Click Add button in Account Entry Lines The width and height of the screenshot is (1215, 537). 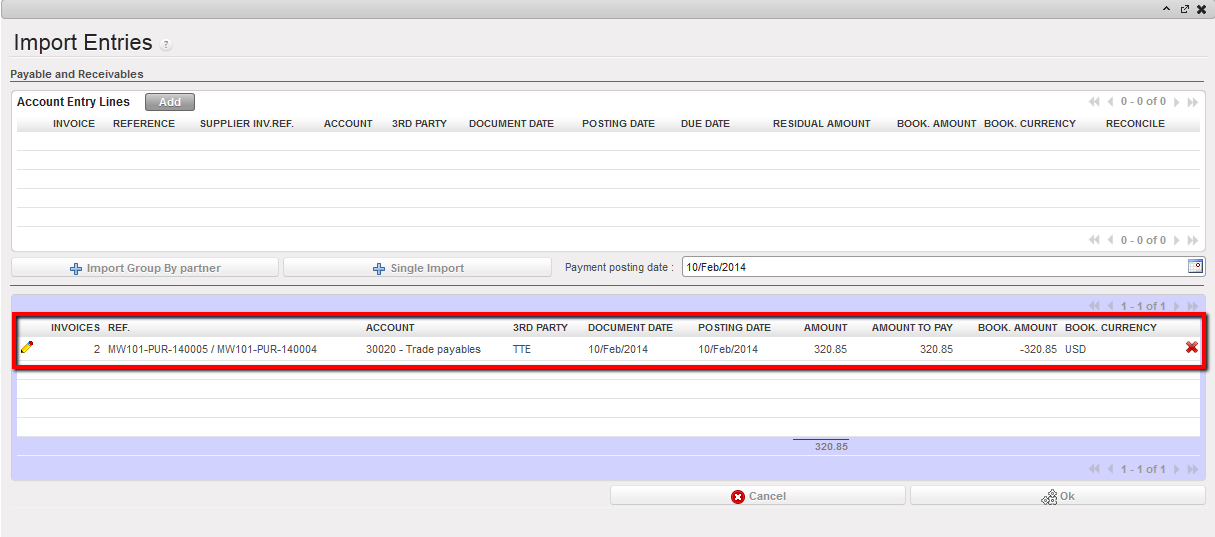point(170,102)
